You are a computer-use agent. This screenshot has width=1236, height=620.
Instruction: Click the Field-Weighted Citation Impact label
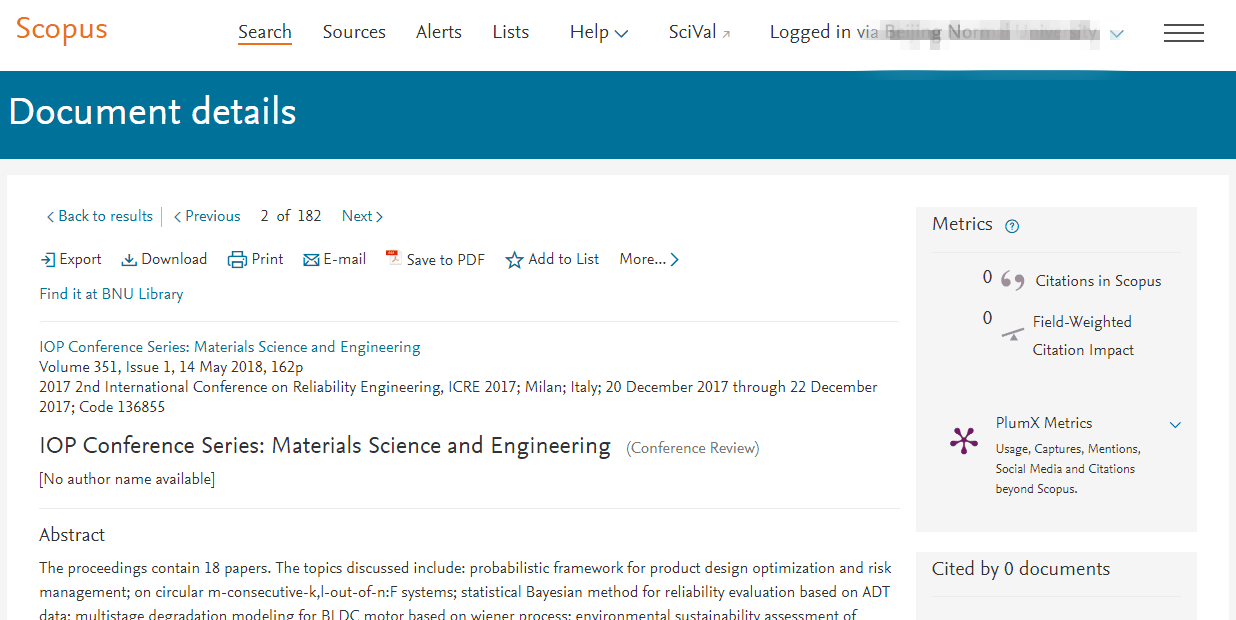click(x=1083, y=336)
